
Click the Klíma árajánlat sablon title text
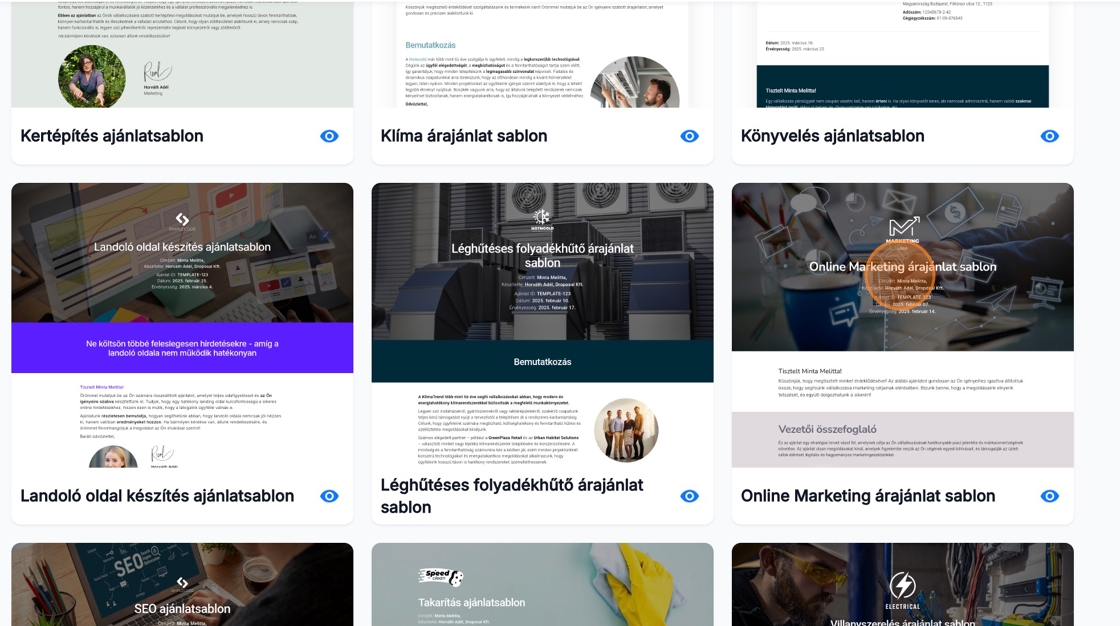pyautogui.click(x=464, y=136)
